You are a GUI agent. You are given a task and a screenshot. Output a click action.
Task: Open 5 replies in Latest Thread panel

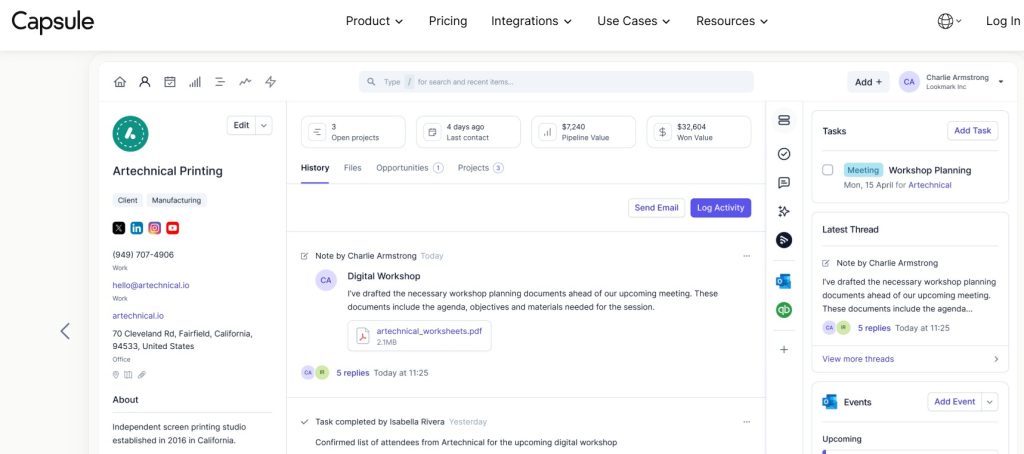874,328
